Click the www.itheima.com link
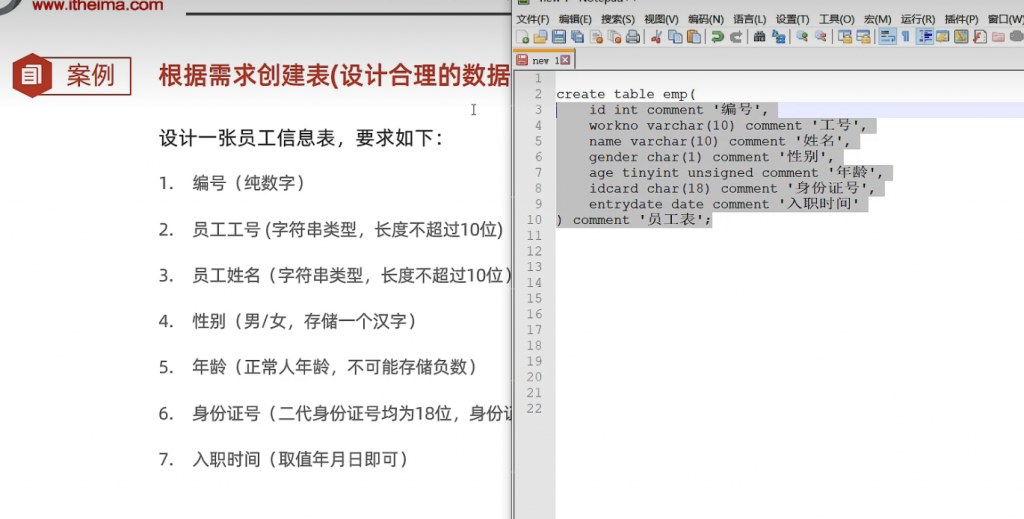Screen dimensions: 1024x519 click(x=97, y=6)
